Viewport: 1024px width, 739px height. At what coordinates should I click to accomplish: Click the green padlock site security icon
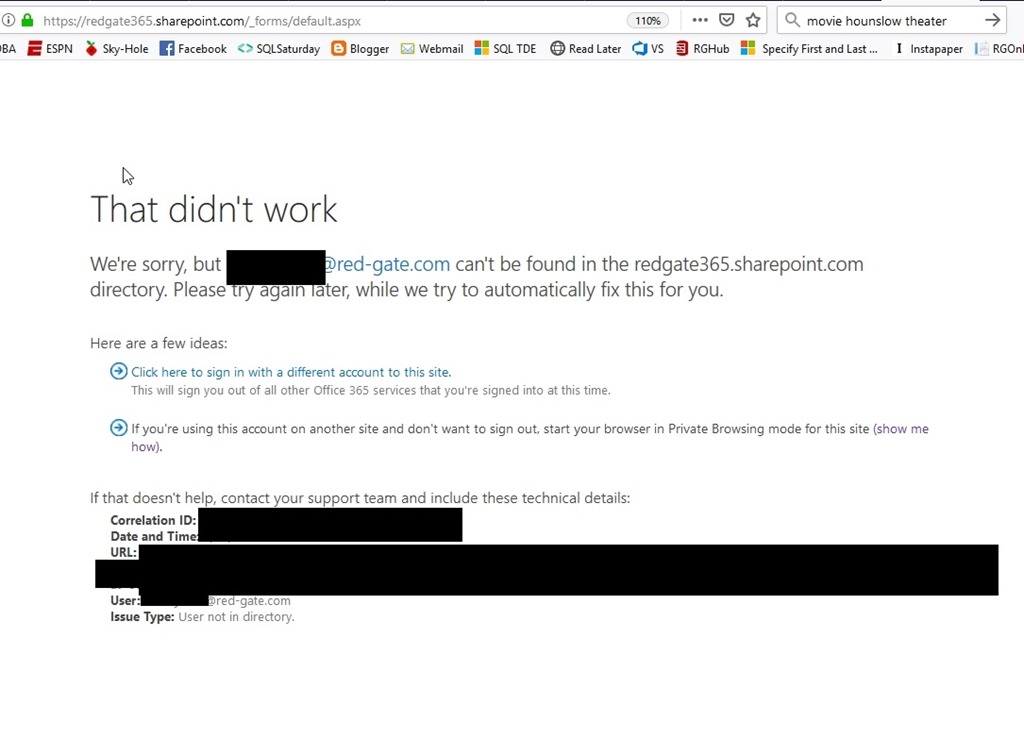[27, 20]
